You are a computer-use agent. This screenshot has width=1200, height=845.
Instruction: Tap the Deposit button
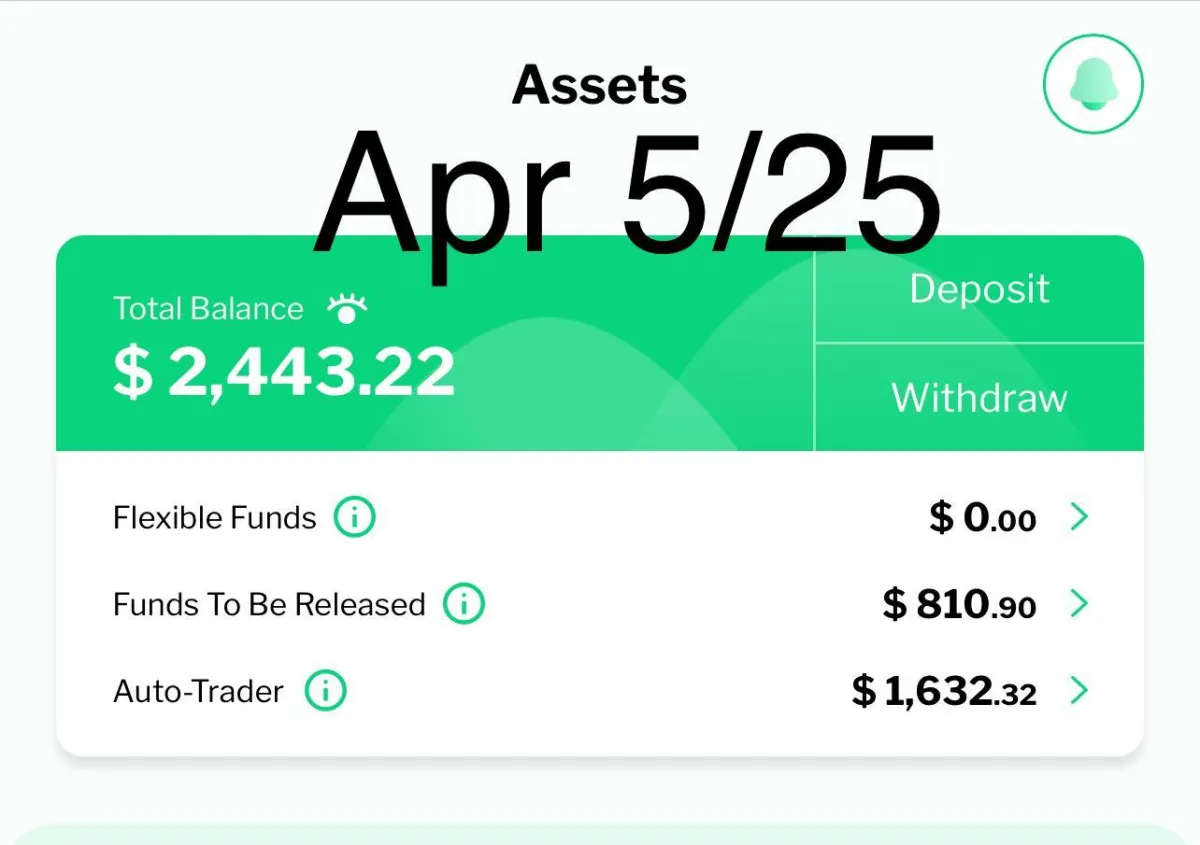point(979,290)
